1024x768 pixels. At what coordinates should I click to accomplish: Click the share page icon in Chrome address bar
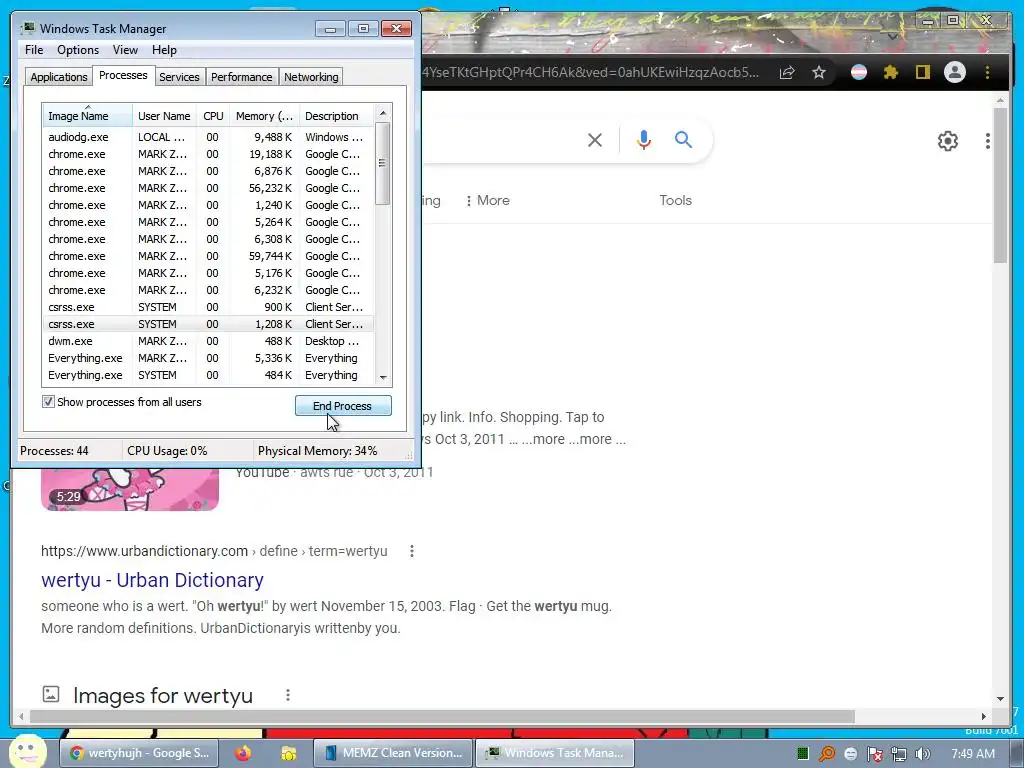pyautogui.click(x=787, y=72)
